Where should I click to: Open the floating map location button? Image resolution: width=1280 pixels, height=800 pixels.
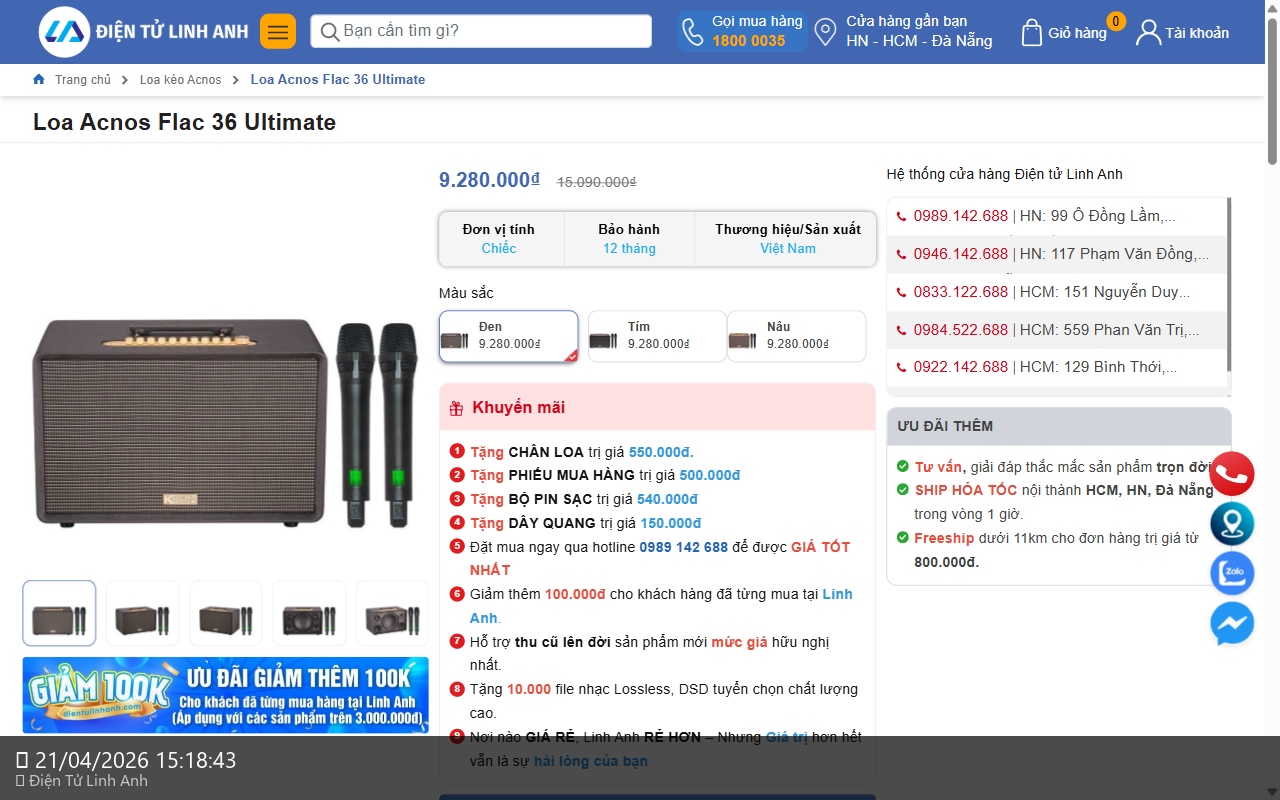[1232, 524]
